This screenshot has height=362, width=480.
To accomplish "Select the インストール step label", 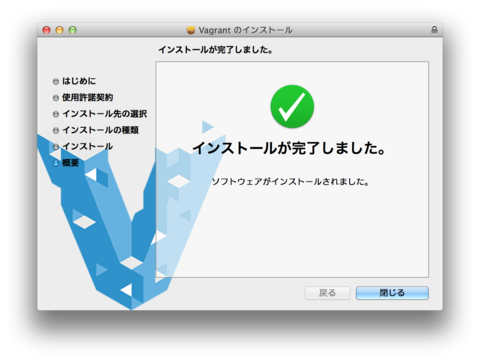I will 88,146.
